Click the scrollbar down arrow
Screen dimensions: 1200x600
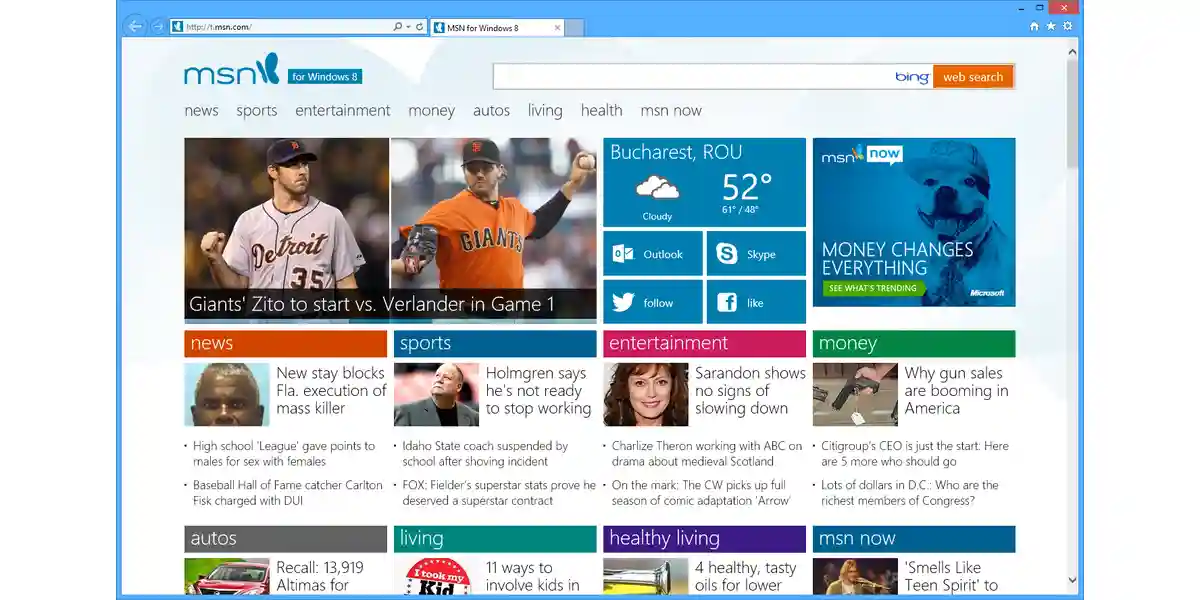tap(1072, 578)
